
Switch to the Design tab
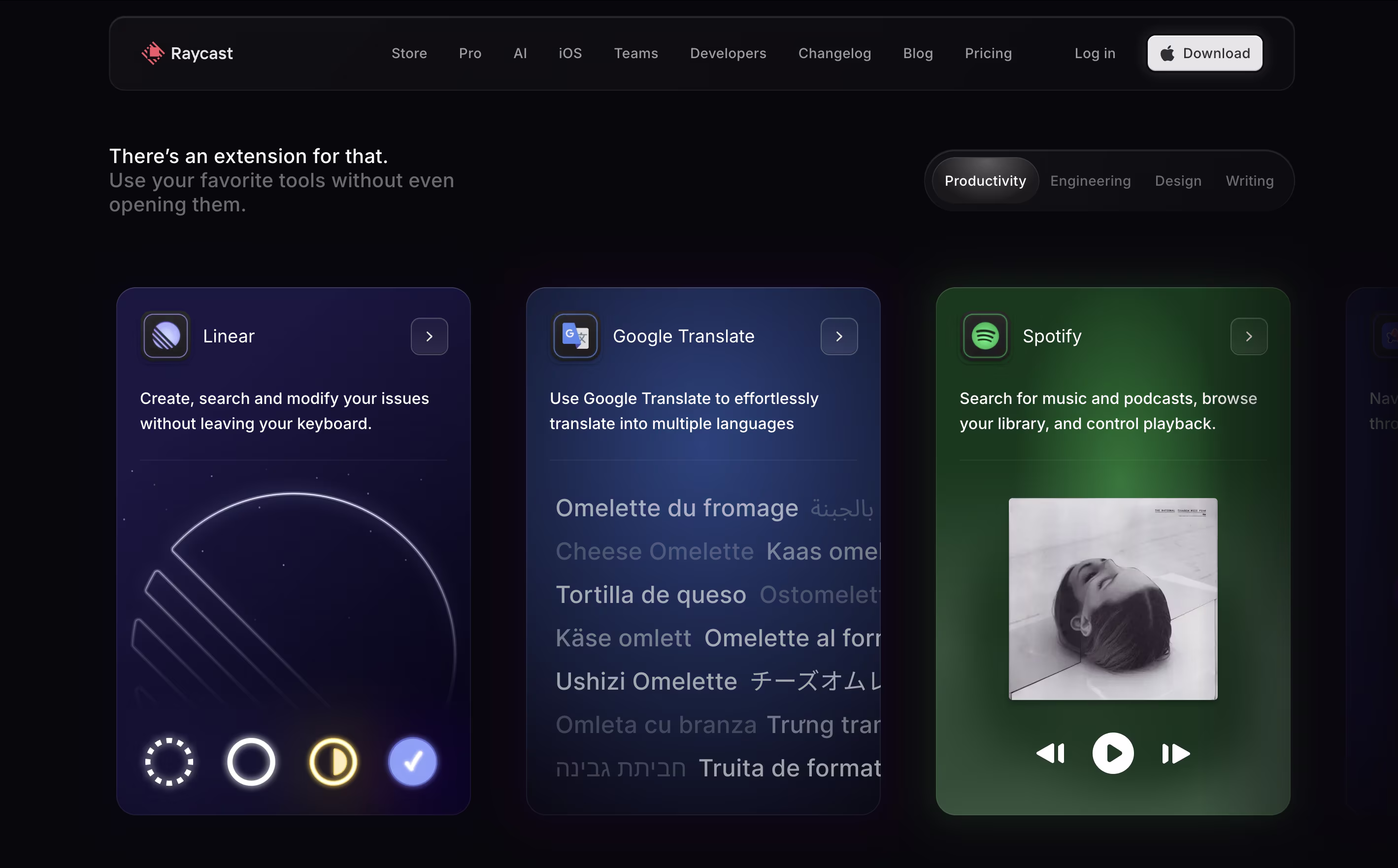click(x=1178, y=181)
